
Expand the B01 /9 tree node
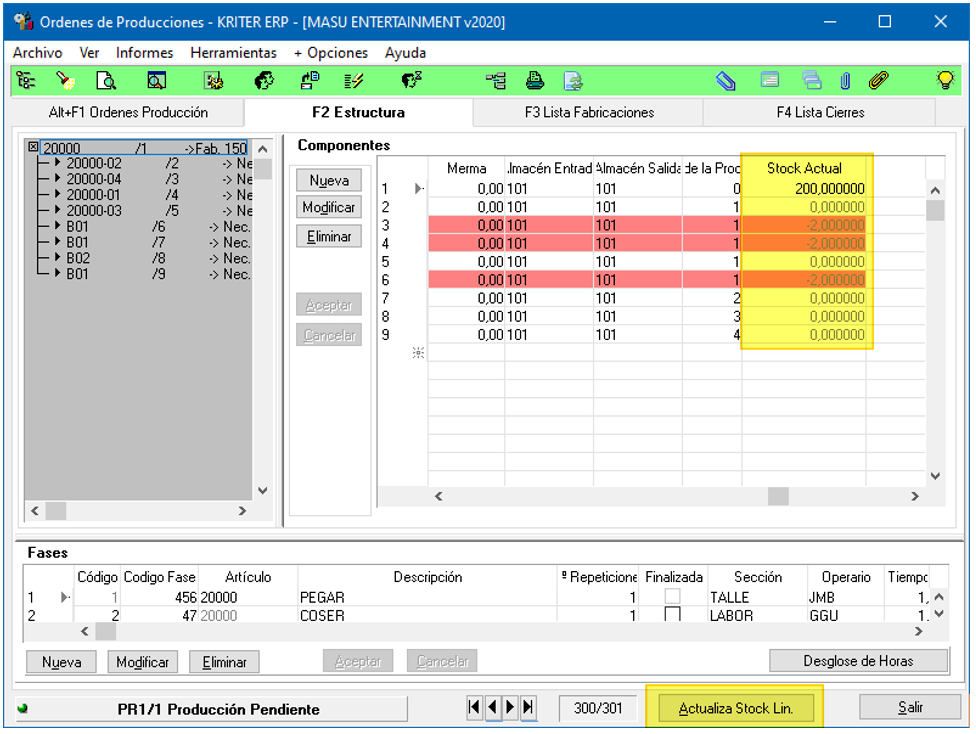pyautogui.click(x=57, y=273)
